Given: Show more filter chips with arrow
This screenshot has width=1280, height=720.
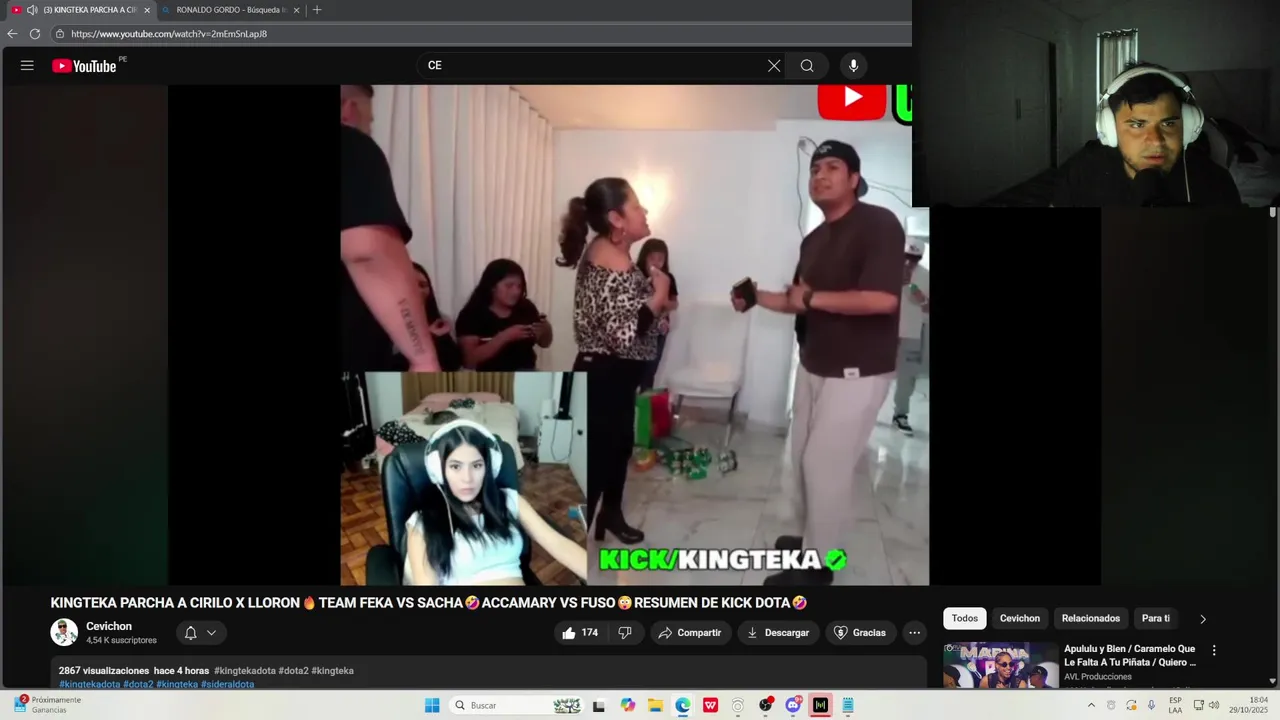Looking at the screenshot, I should 1203,619.
